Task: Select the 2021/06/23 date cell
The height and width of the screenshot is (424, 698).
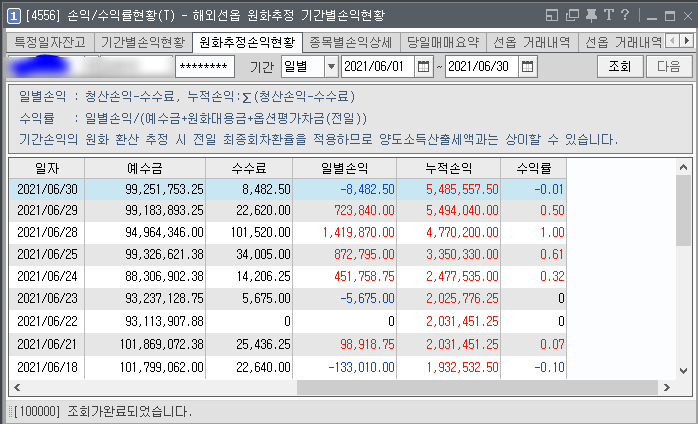Action: click(47, 298)
